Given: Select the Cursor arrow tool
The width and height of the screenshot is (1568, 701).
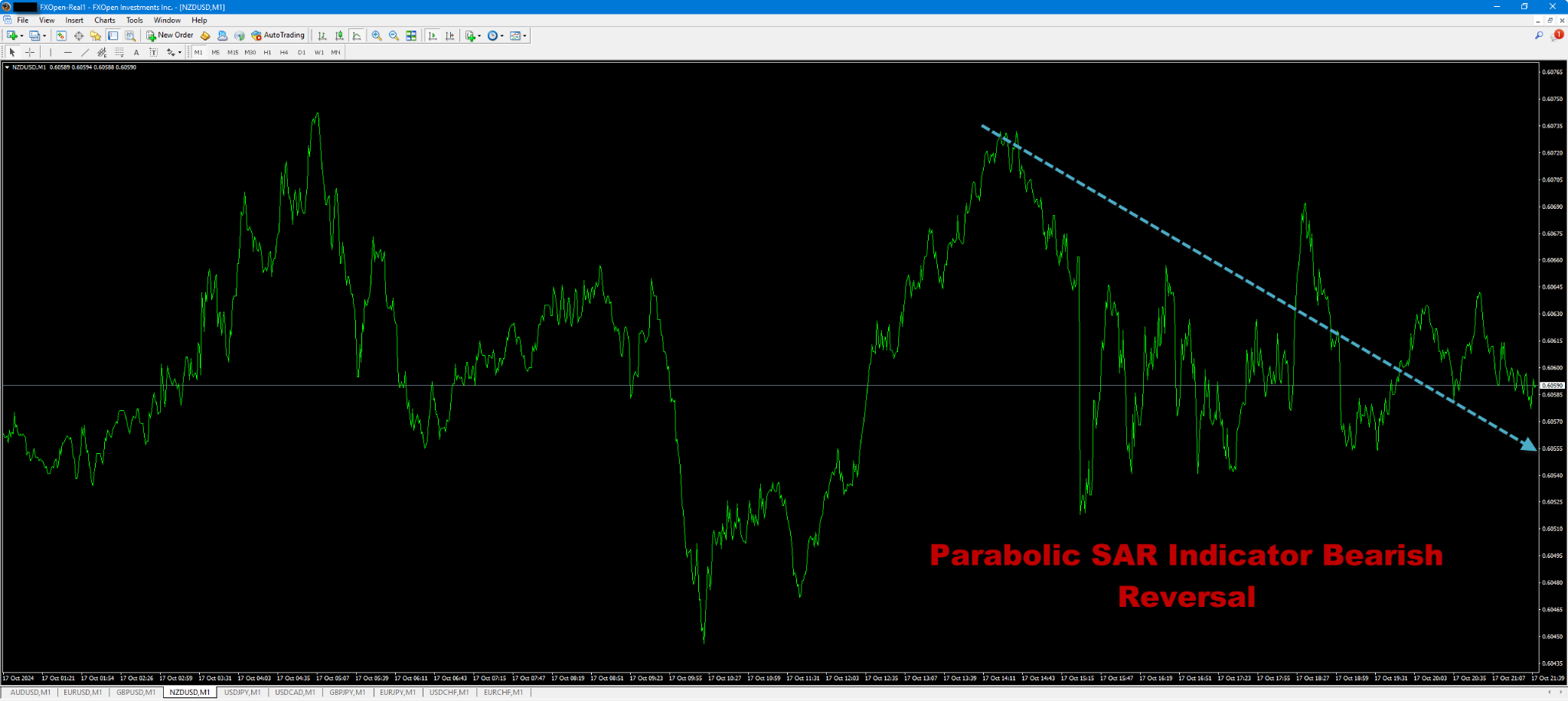Looking at the screenshot, I should pyautogui.click(x=12, y=52).
